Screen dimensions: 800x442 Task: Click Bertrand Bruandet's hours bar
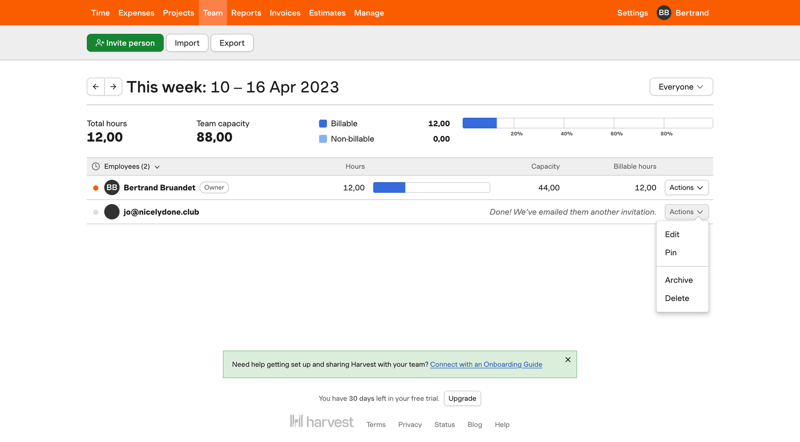point(431,188)
